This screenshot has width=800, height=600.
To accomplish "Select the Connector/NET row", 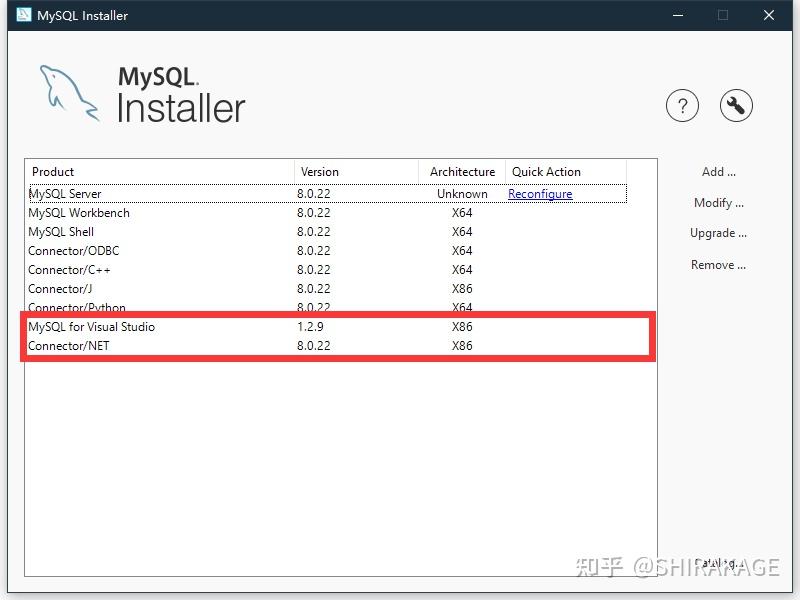I will 150,346.
